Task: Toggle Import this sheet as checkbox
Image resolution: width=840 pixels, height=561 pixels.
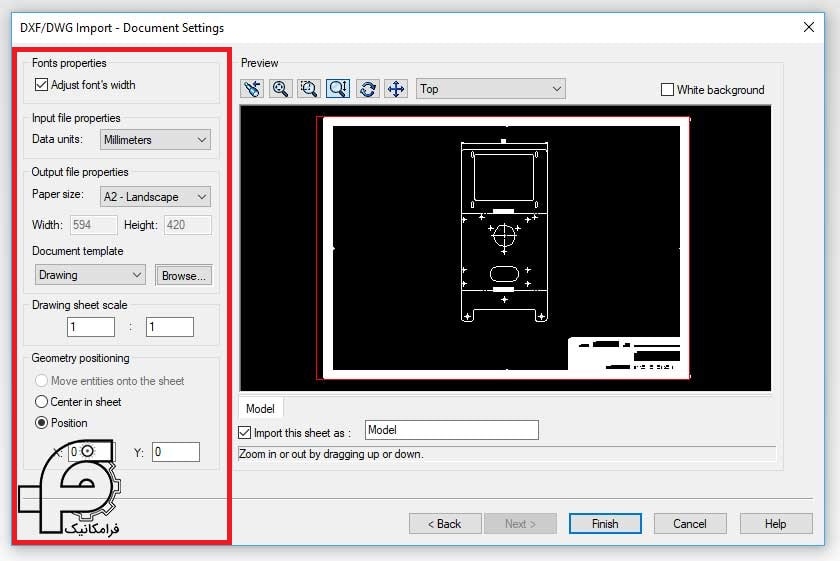Action: coord(244,432)
